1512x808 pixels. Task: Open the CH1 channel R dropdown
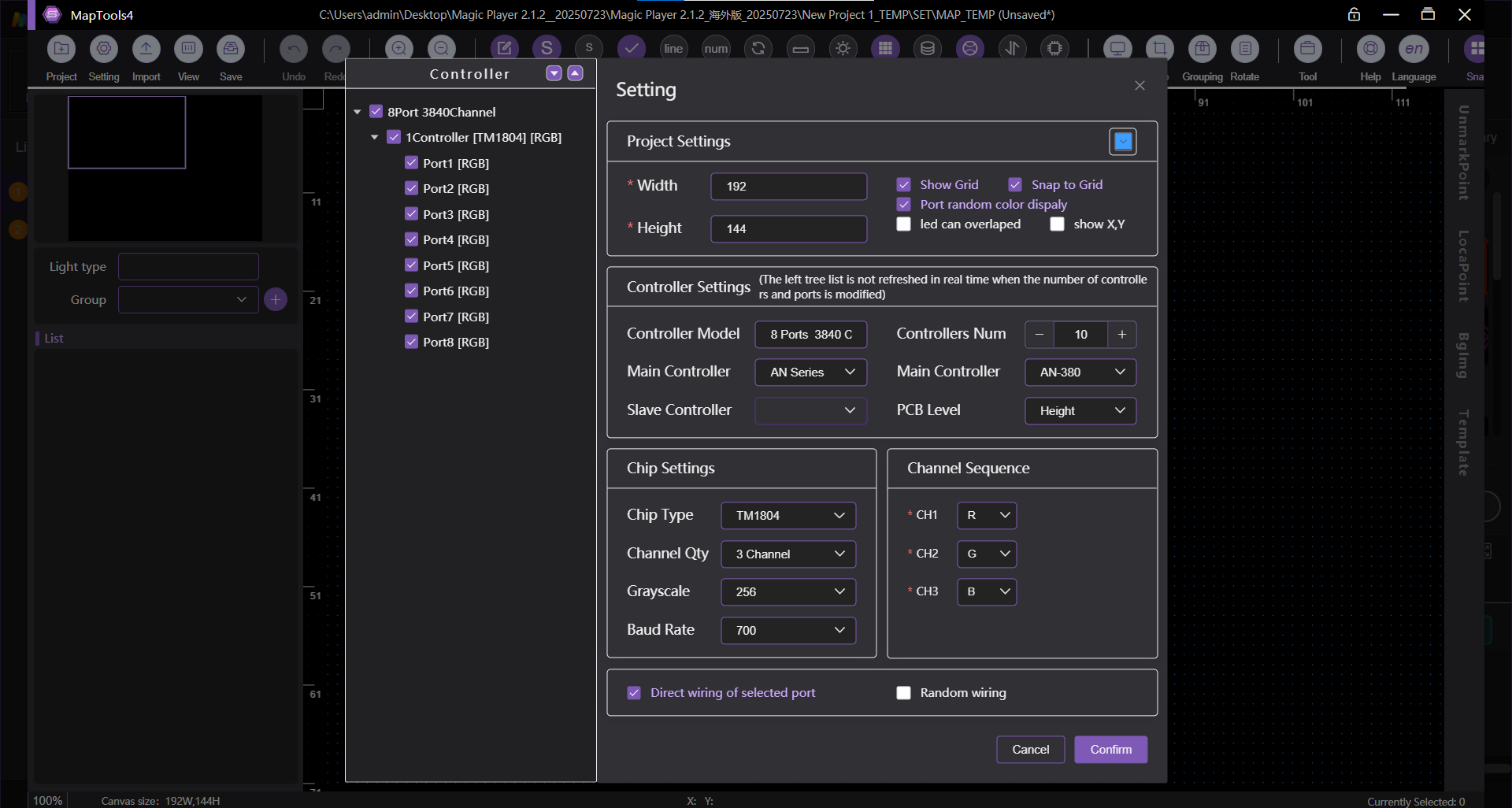click(x=987, y=515)
